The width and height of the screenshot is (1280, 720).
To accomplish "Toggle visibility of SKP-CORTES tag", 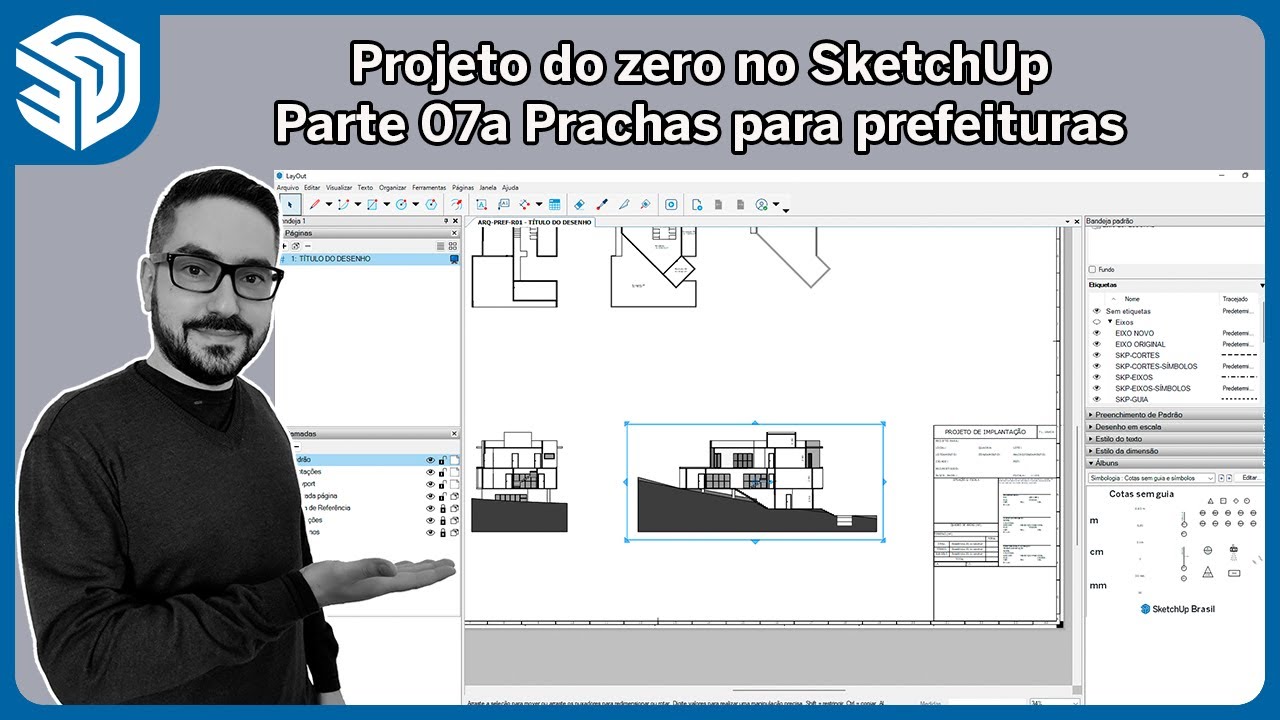I will click(x=1096, y=355).
